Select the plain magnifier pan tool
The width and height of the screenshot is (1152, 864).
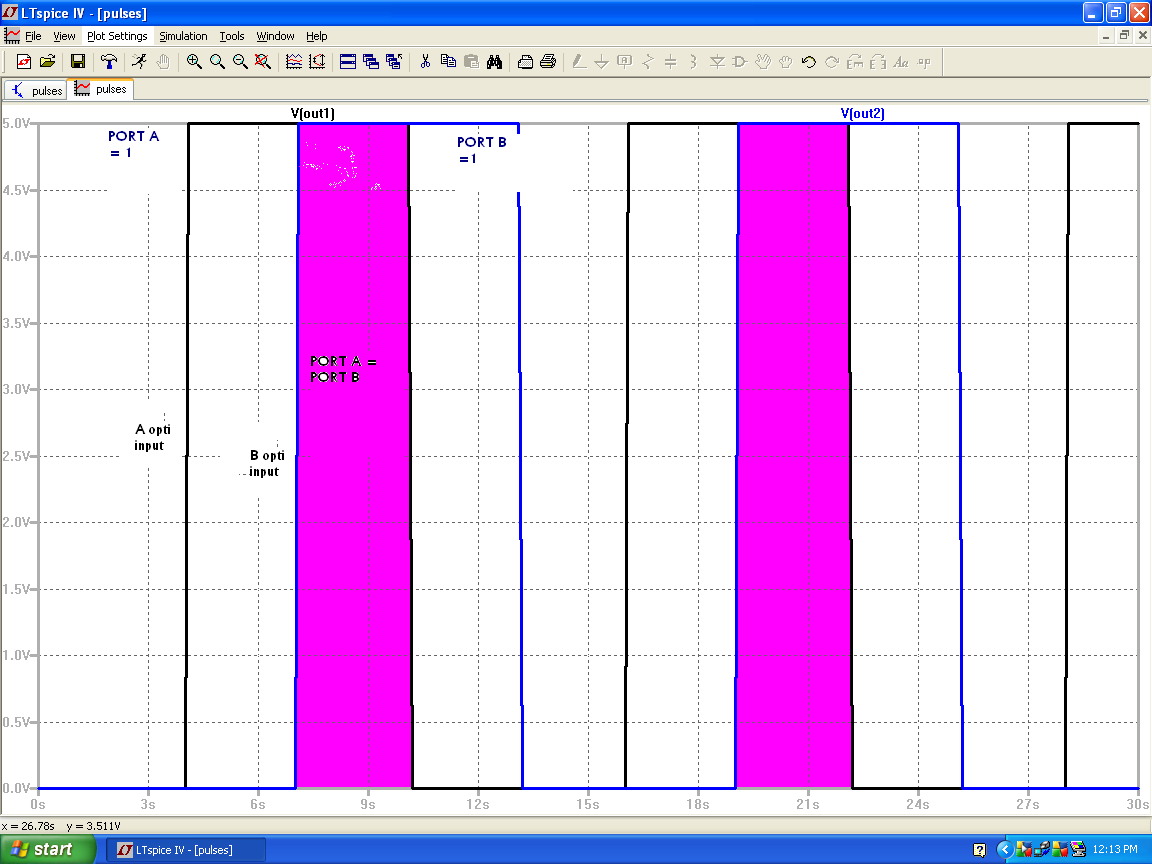217,62
